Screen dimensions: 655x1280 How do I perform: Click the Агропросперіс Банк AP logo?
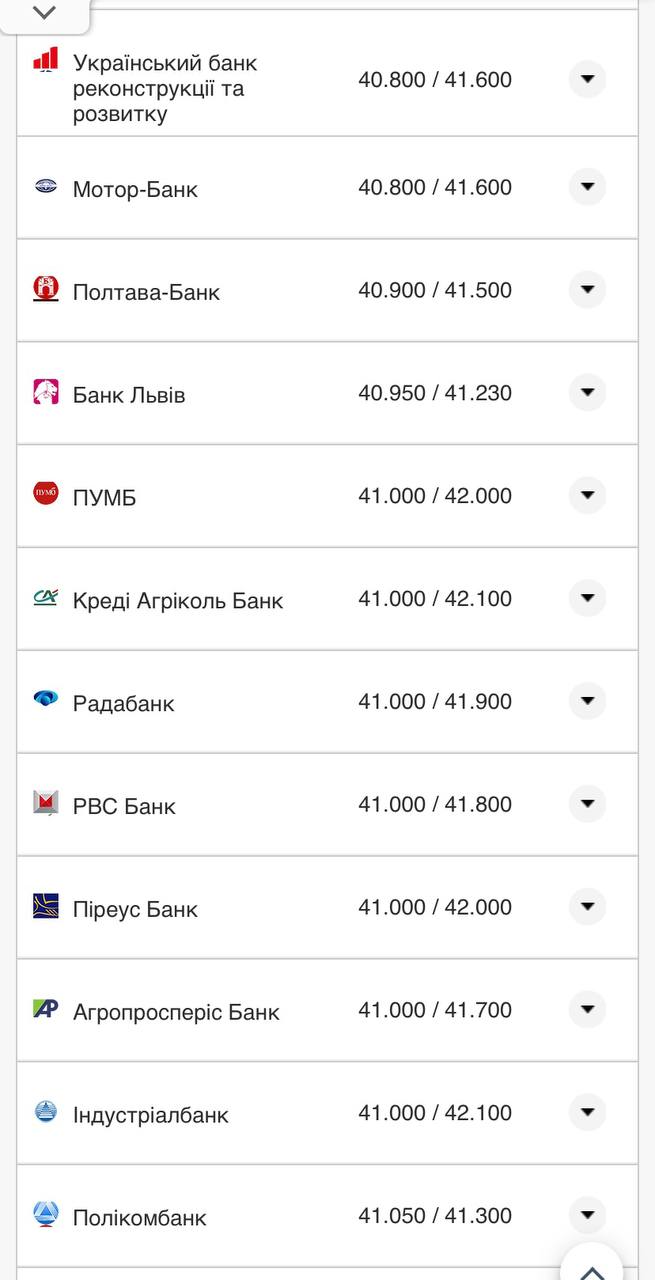[x=46, y=1009]
